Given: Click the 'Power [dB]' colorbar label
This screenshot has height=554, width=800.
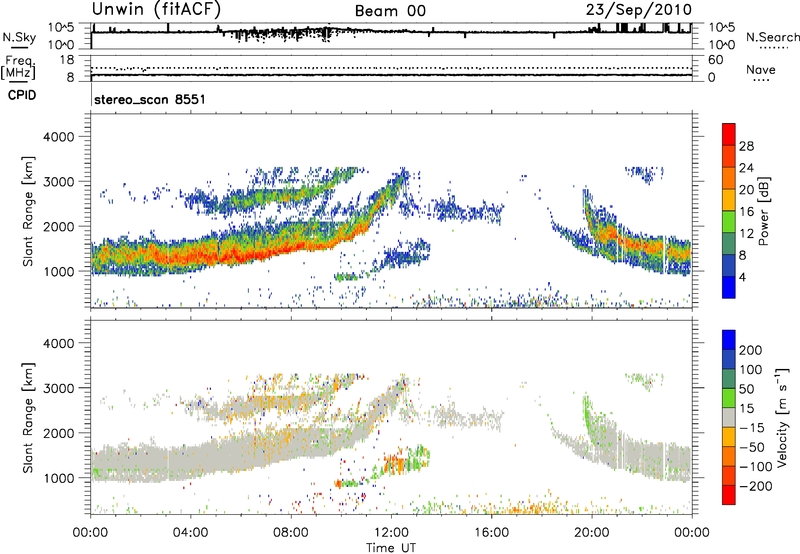Looking at the screenshot, I should click(763, 211).
